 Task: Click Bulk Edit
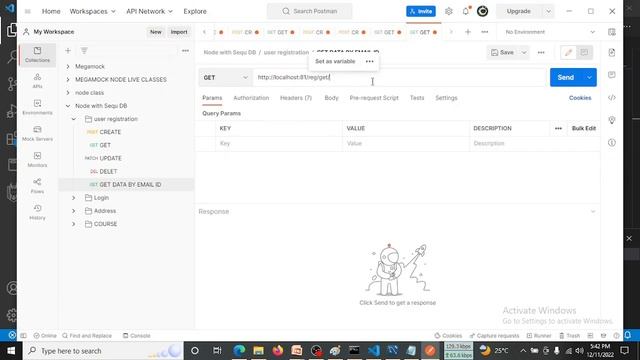(583, 128)
